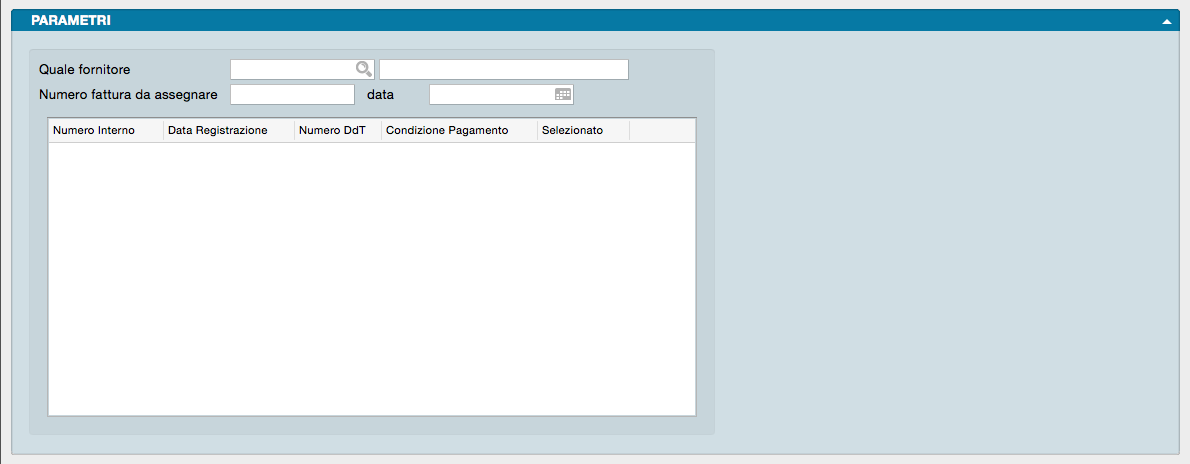
Task: Open the calendar picker icon in data field
Action: click(563, 94)
